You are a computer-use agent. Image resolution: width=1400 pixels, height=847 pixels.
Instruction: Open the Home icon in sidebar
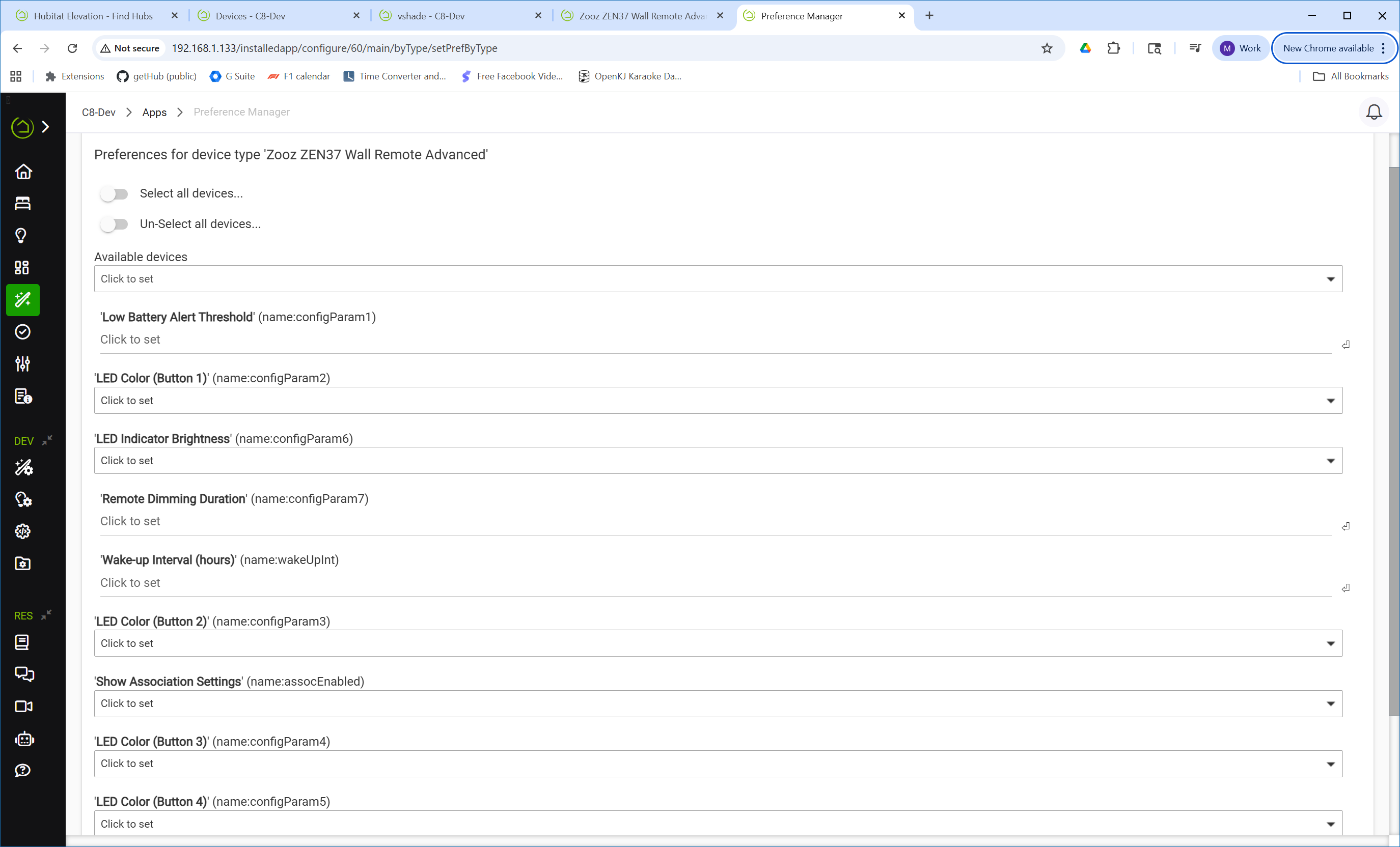point(23,172)
